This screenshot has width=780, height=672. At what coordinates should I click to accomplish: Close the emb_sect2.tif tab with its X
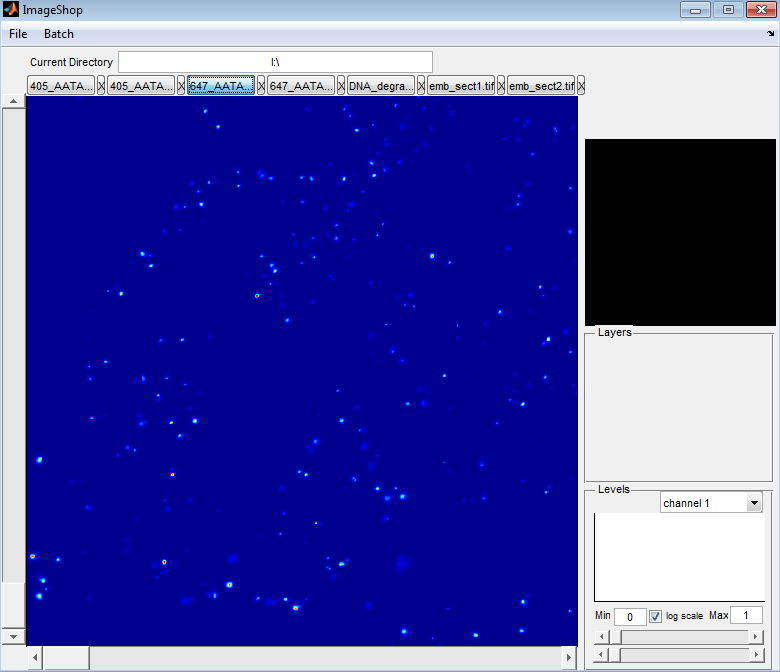click(x=581, y=86)
